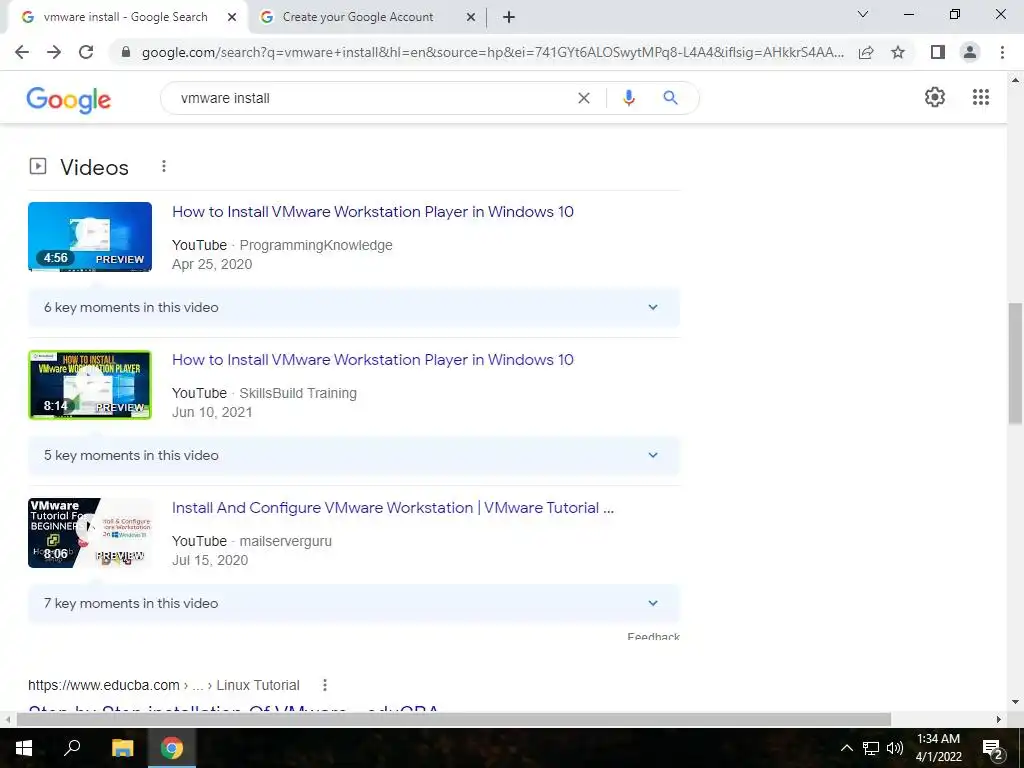Screen dimensions: 1024x768
Task: Open the Google apps grid
Action: (981, 97)
